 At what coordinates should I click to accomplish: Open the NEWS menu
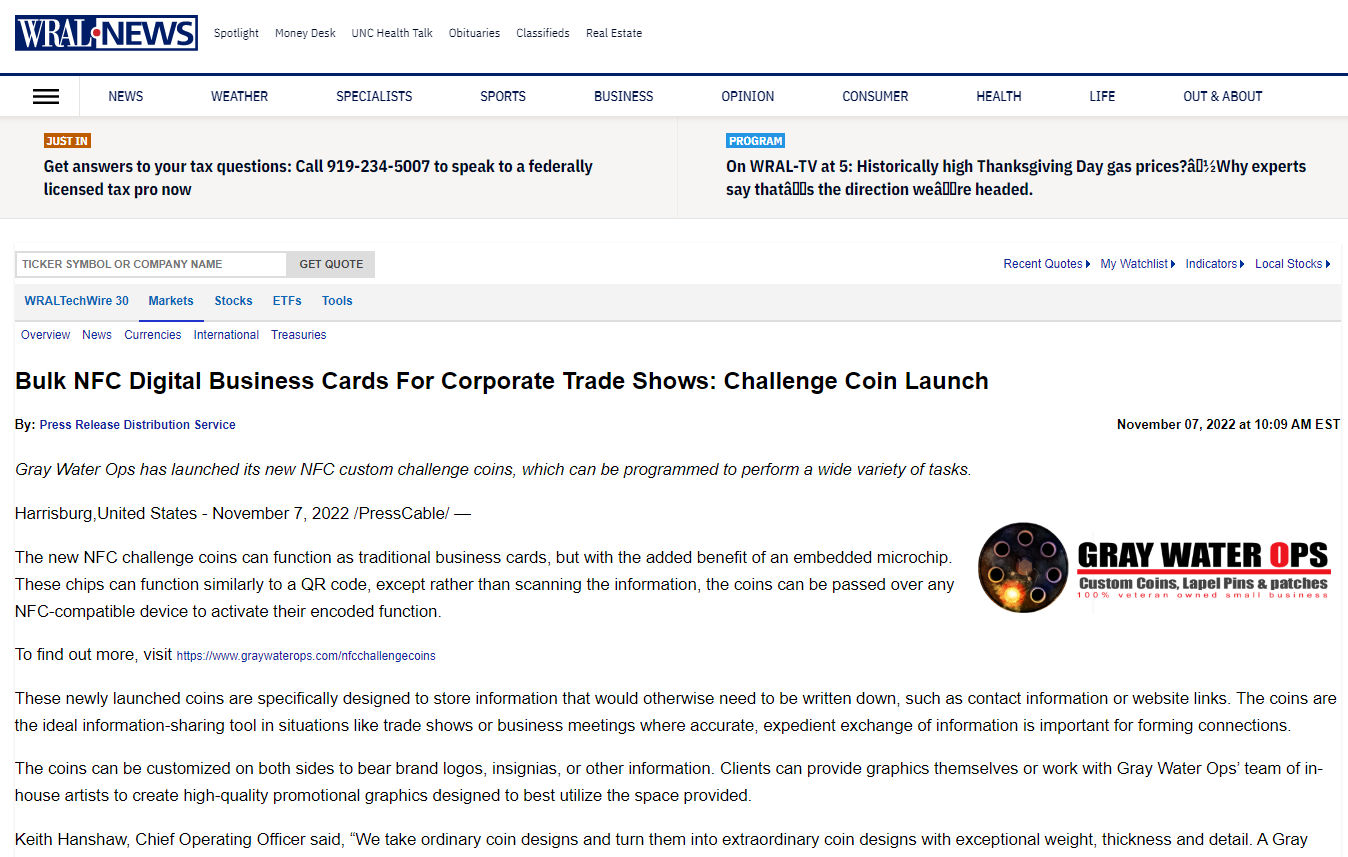126,97
